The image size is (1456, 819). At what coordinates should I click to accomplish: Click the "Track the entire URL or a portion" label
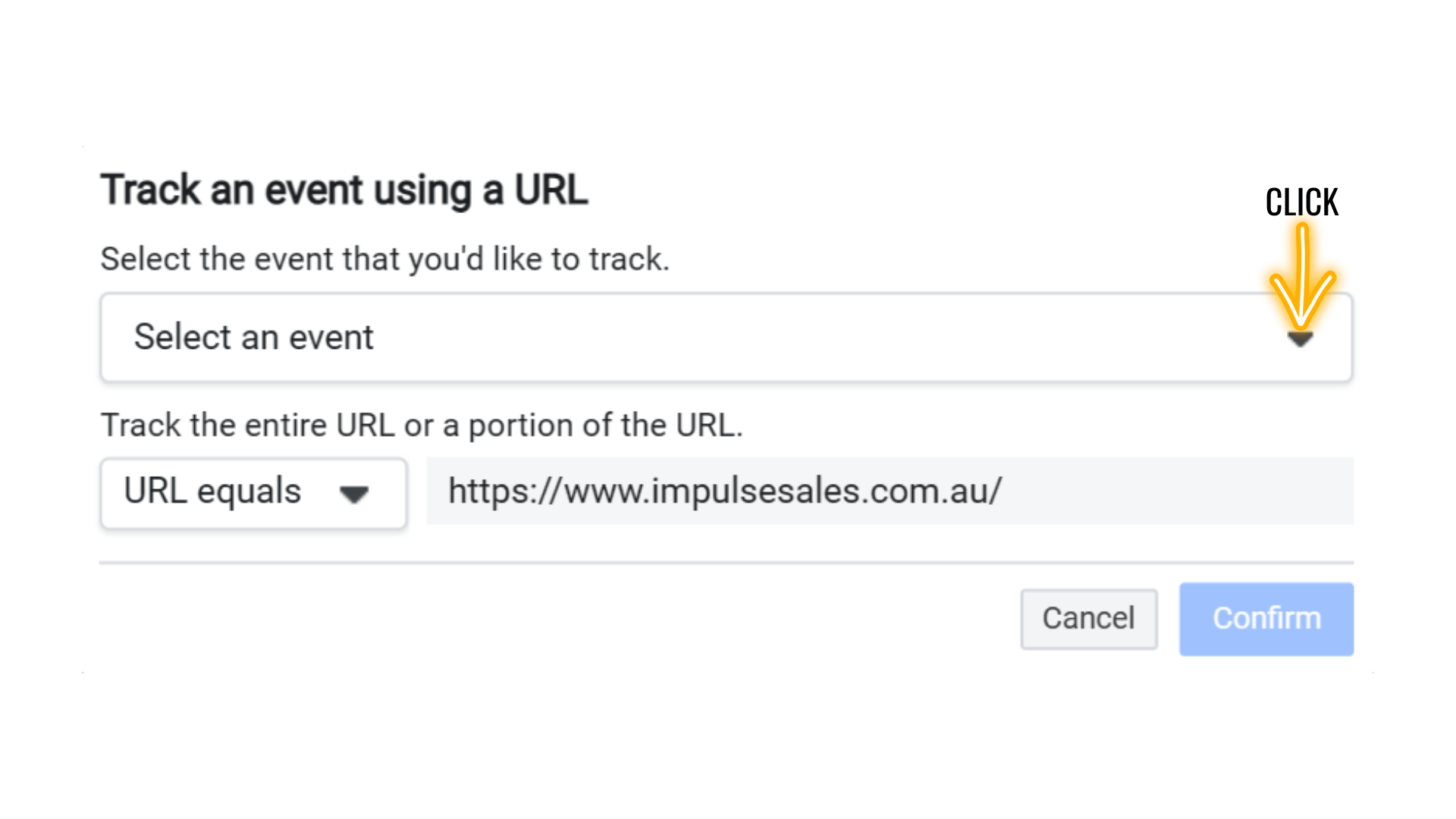point(422,425)
